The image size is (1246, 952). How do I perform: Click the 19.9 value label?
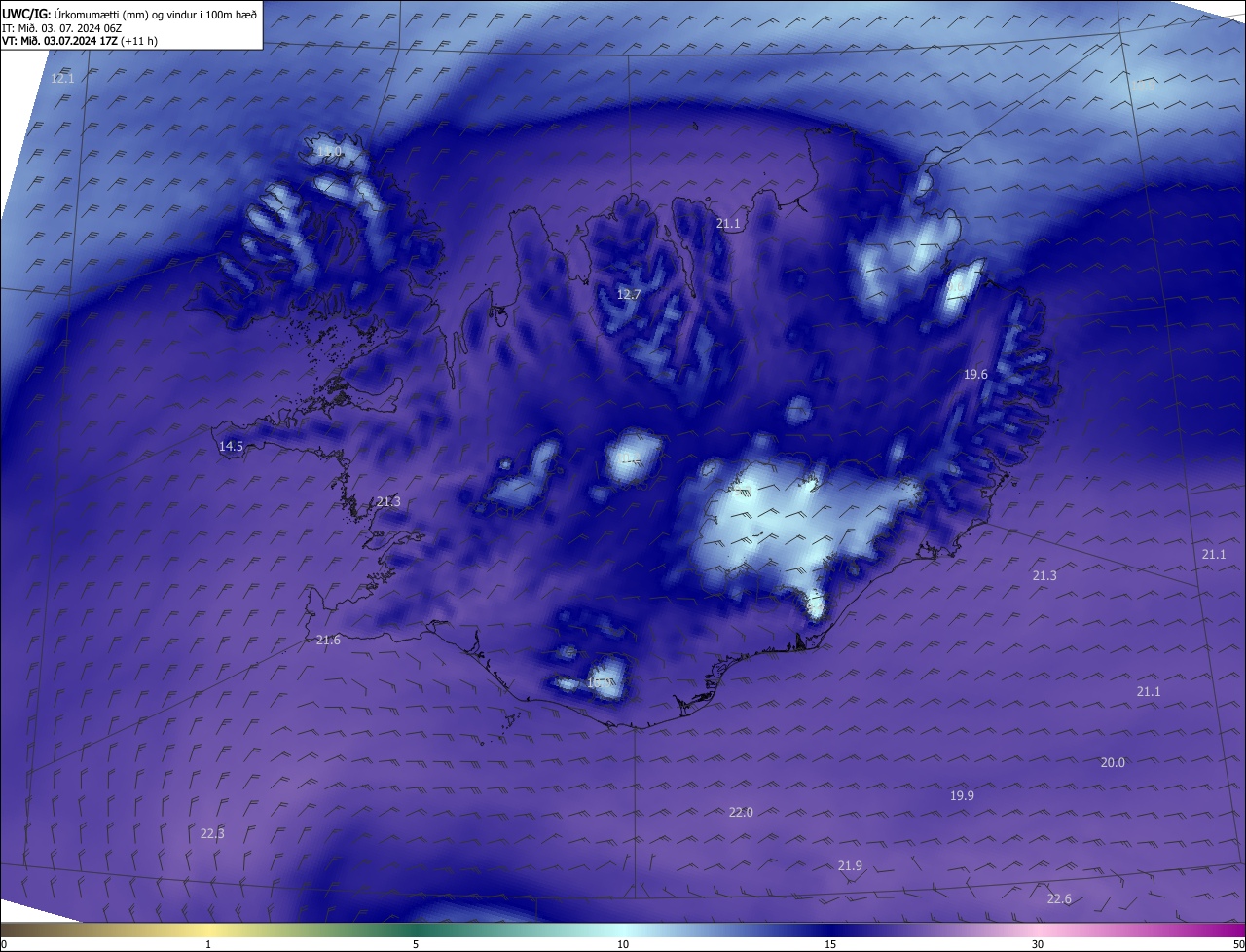(x=962, y=795)
